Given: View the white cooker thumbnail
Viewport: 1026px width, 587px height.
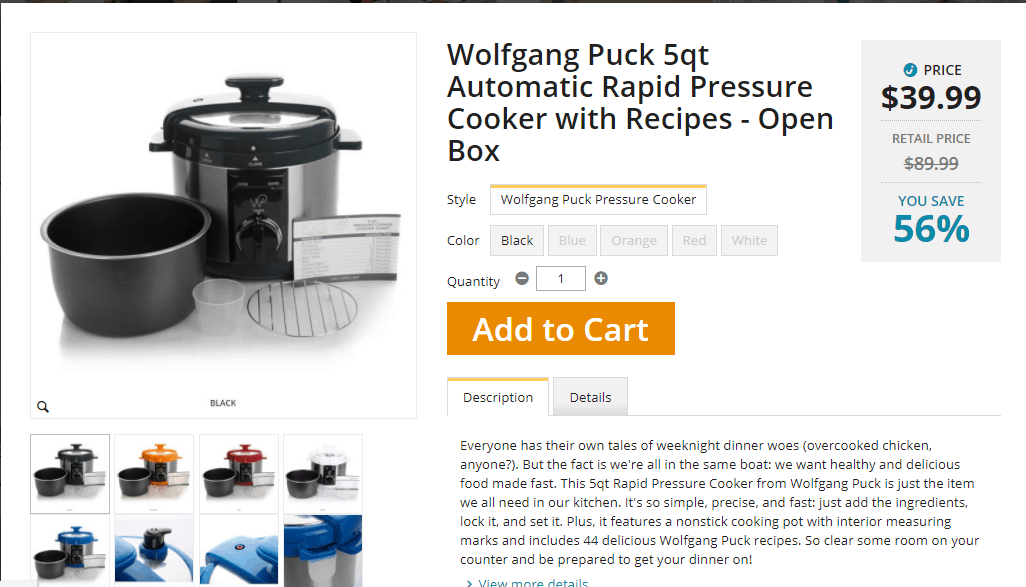Looking at the screenshot, I should pyautogui.click(x=323, y=474).
